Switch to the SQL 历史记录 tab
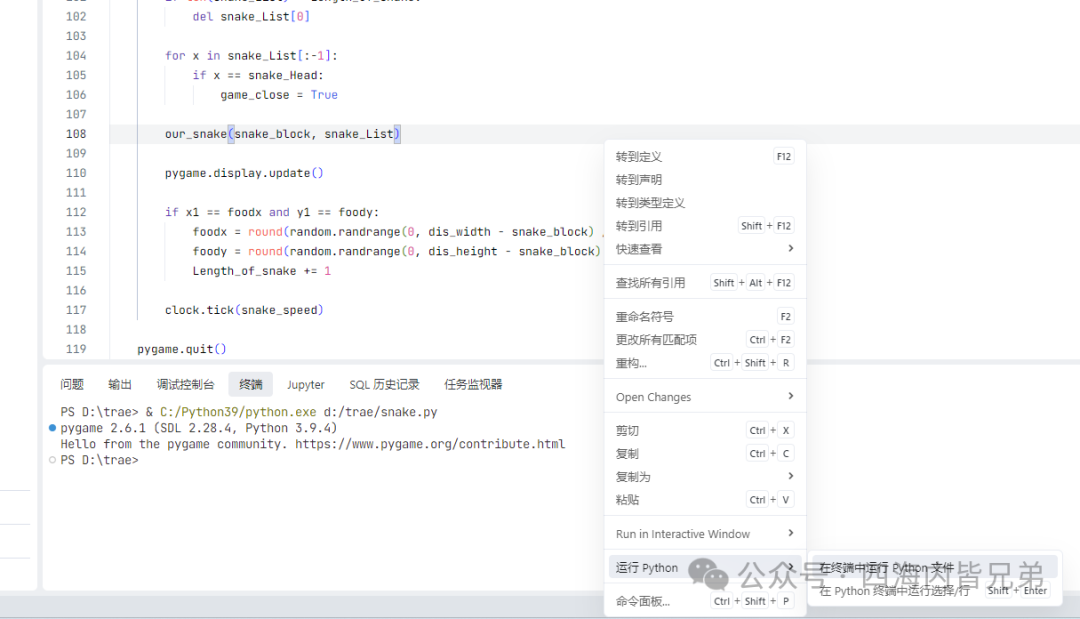The image size is (1080, 619). (384, 384)
